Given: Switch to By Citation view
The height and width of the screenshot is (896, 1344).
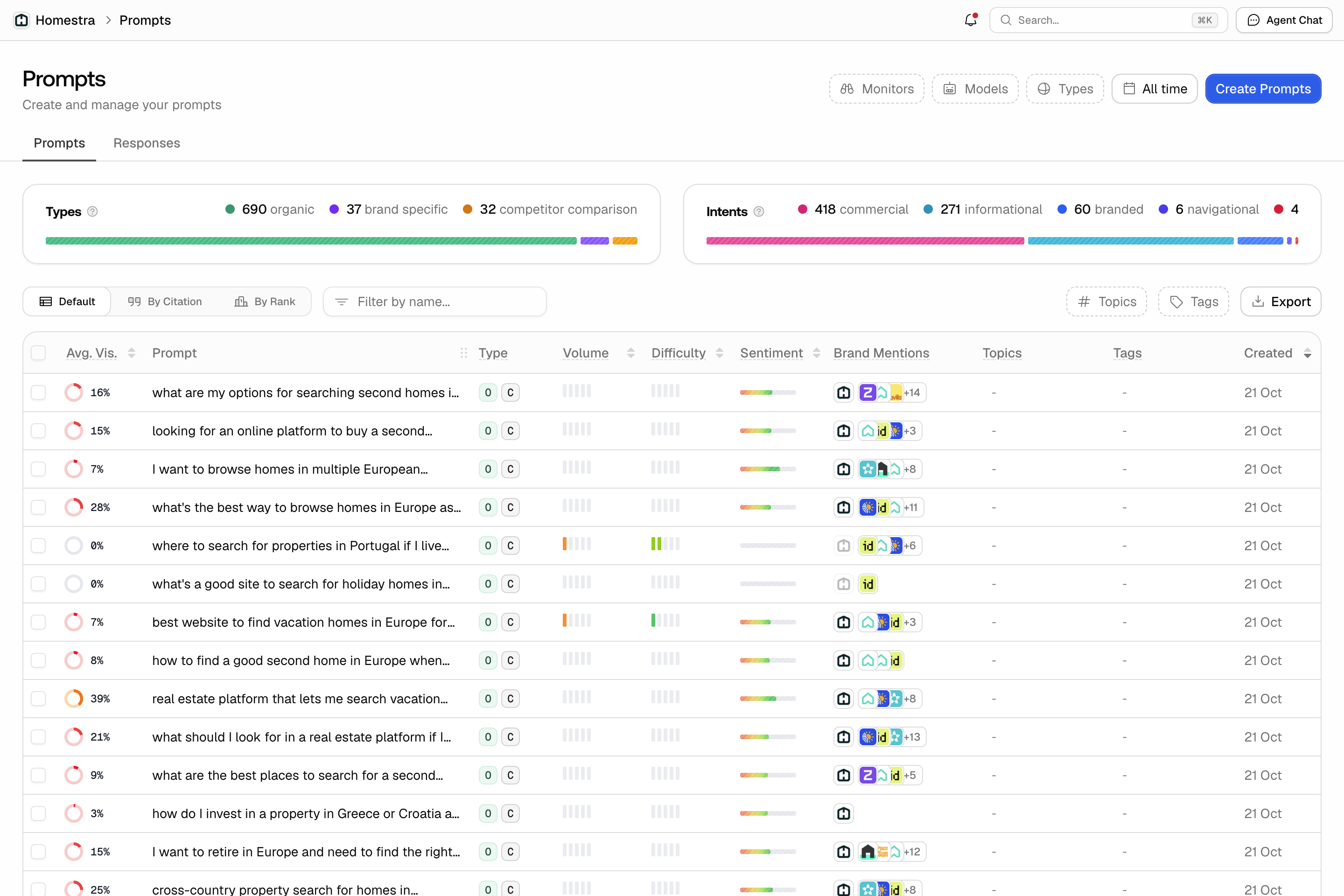Looking at the screenshot, I should [165, 302].
